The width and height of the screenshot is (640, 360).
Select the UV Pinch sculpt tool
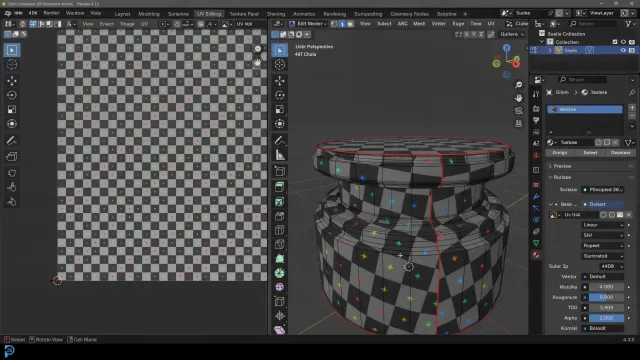coord(12,202)
